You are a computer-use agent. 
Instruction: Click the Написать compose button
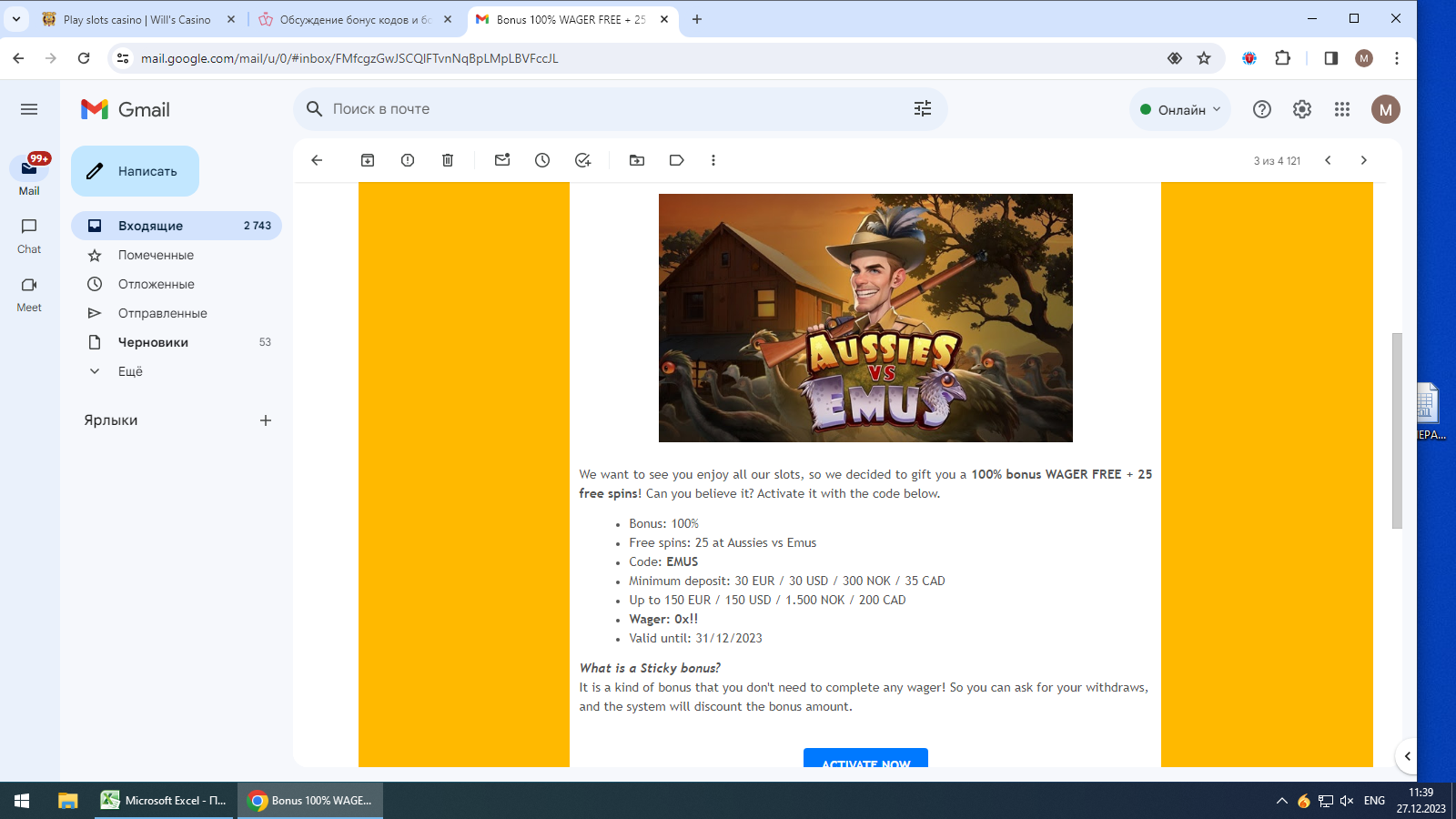tap(136, 171)
